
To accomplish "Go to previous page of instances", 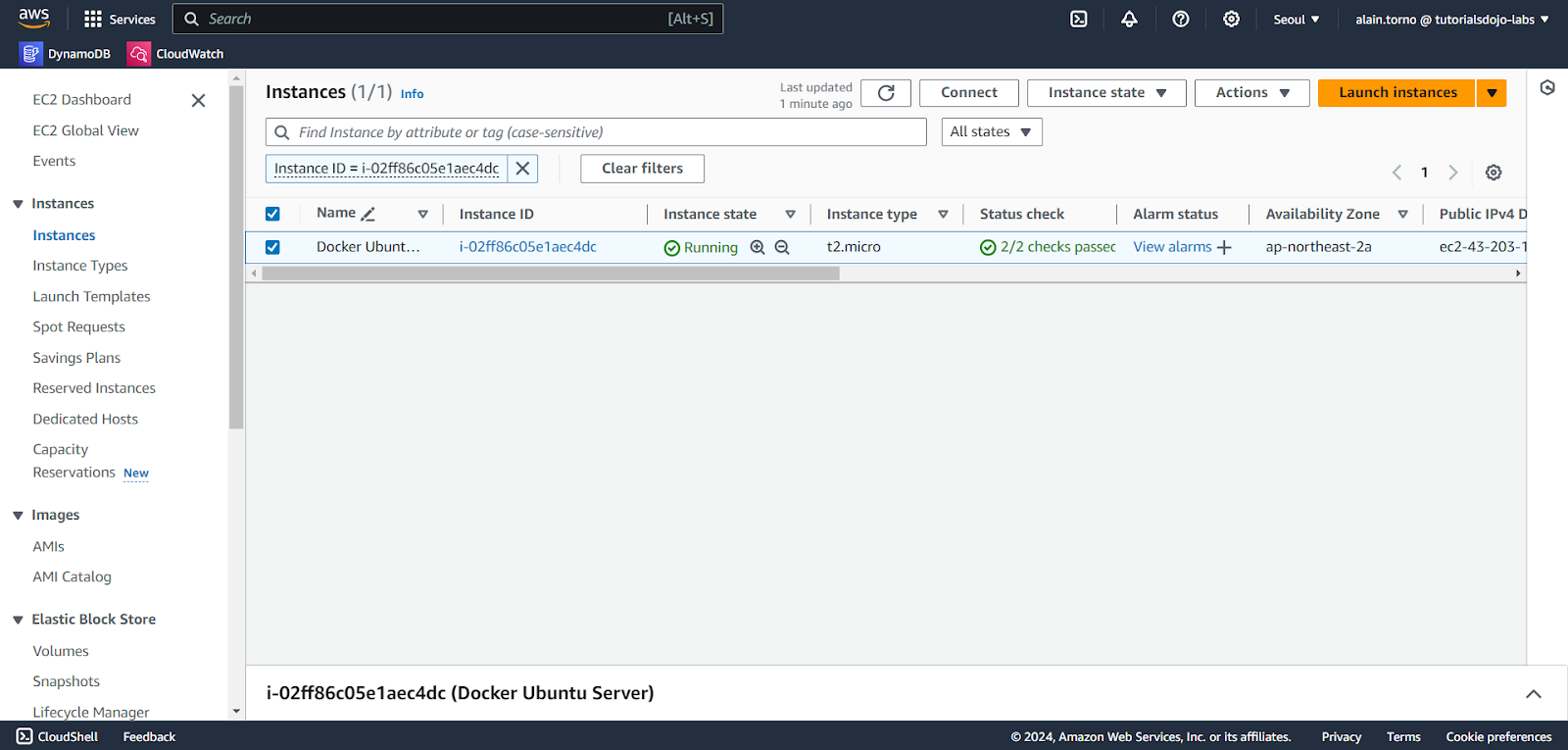I will (1396, 173).
